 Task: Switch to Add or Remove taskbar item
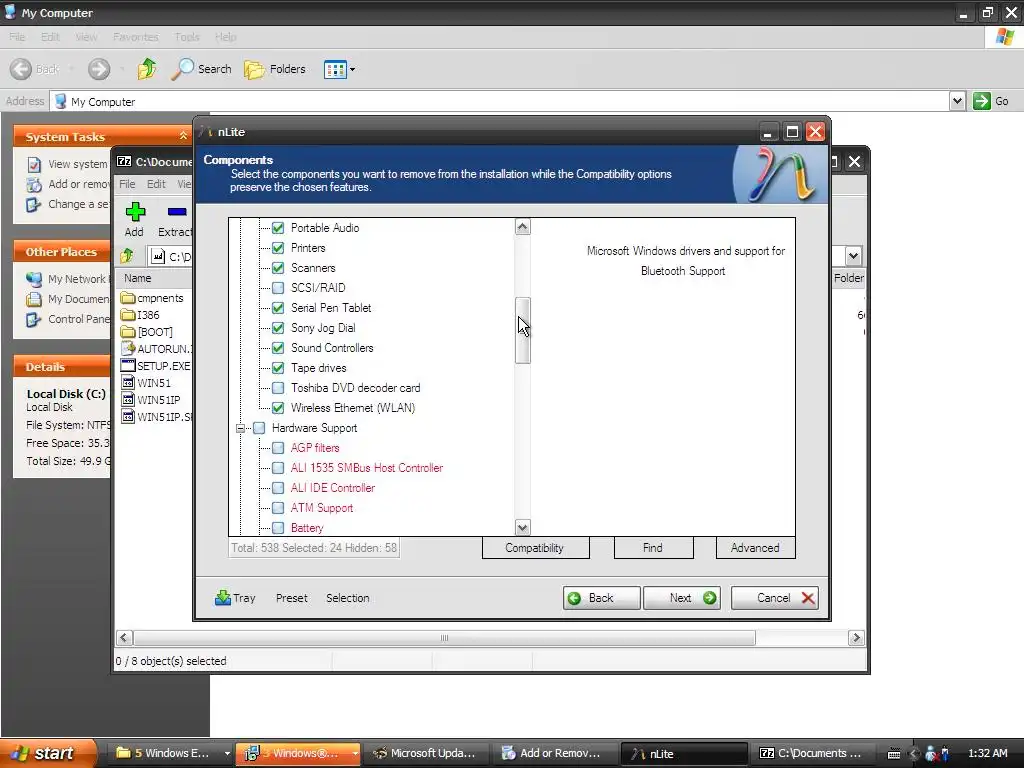552,753
